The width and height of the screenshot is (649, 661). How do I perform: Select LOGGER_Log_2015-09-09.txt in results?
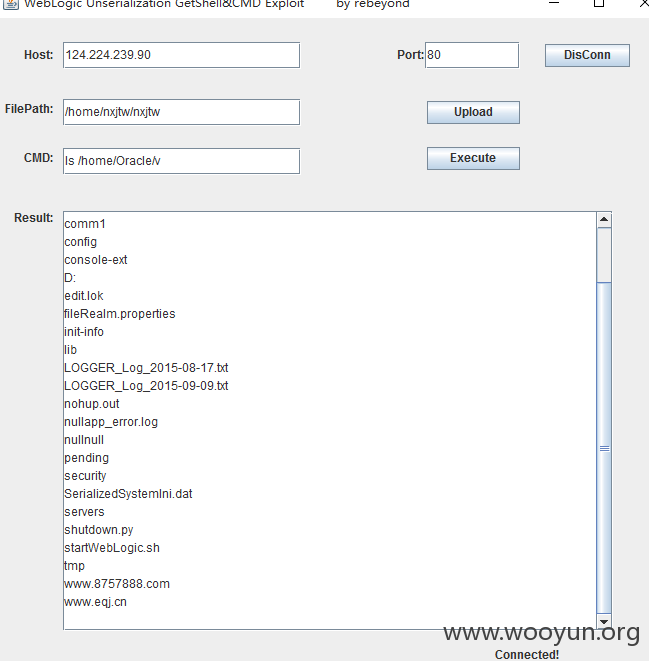point(146,386)
